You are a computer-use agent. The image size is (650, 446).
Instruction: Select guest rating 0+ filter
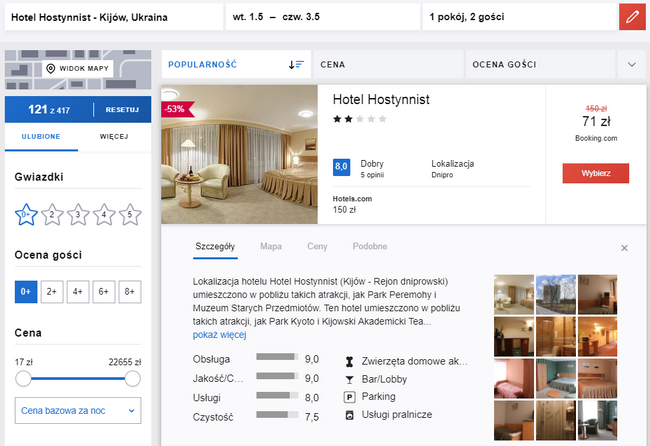[26, 292]
